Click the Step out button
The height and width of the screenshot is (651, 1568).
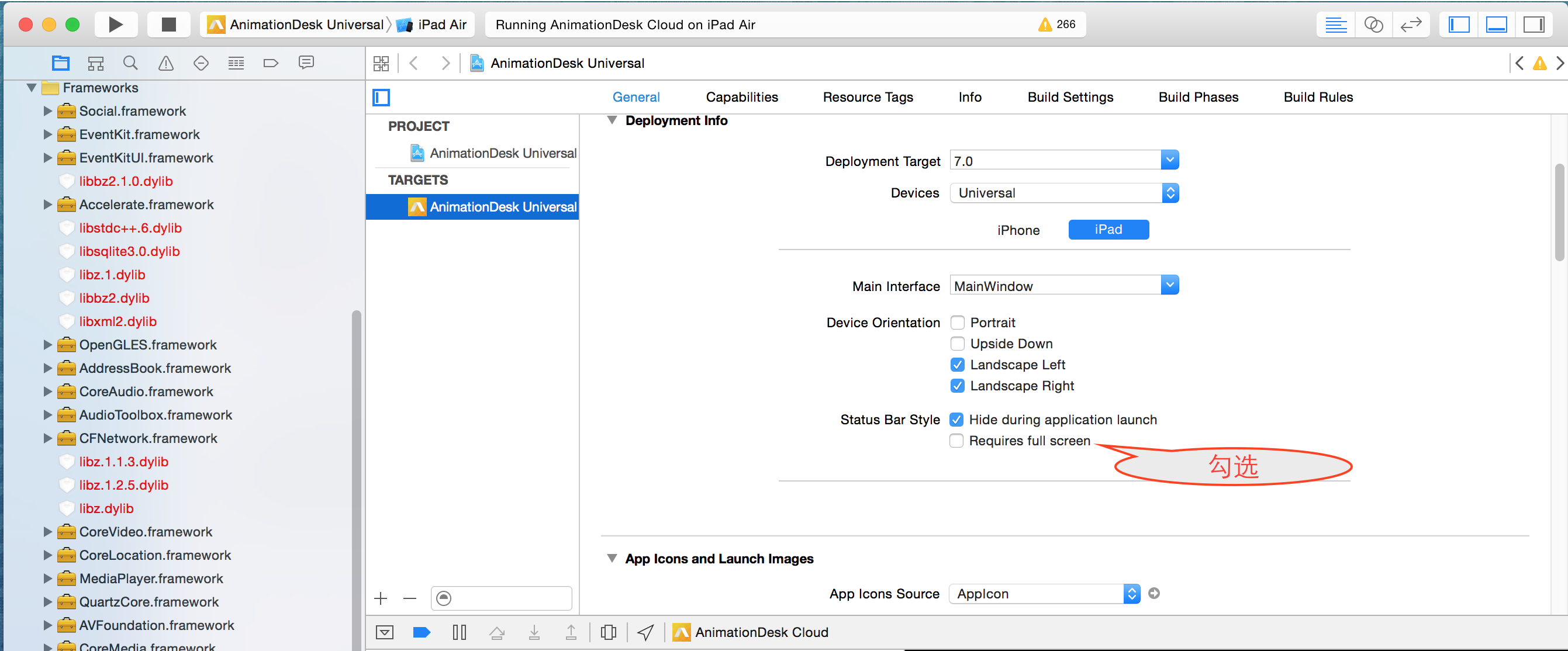click(571, 633)
